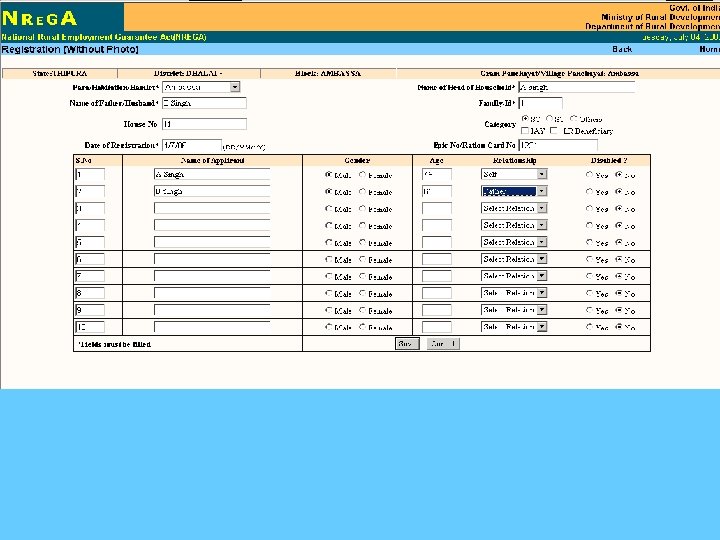The height and width of the screenshot is (540, 720).
Task: Select Female for applicant row 9
Action: coord(362,310)
